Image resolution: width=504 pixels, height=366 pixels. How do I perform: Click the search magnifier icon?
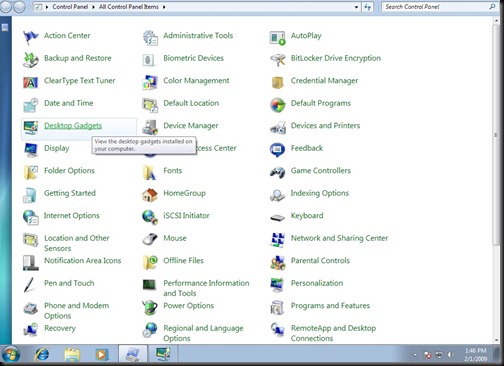coord(492,7)
